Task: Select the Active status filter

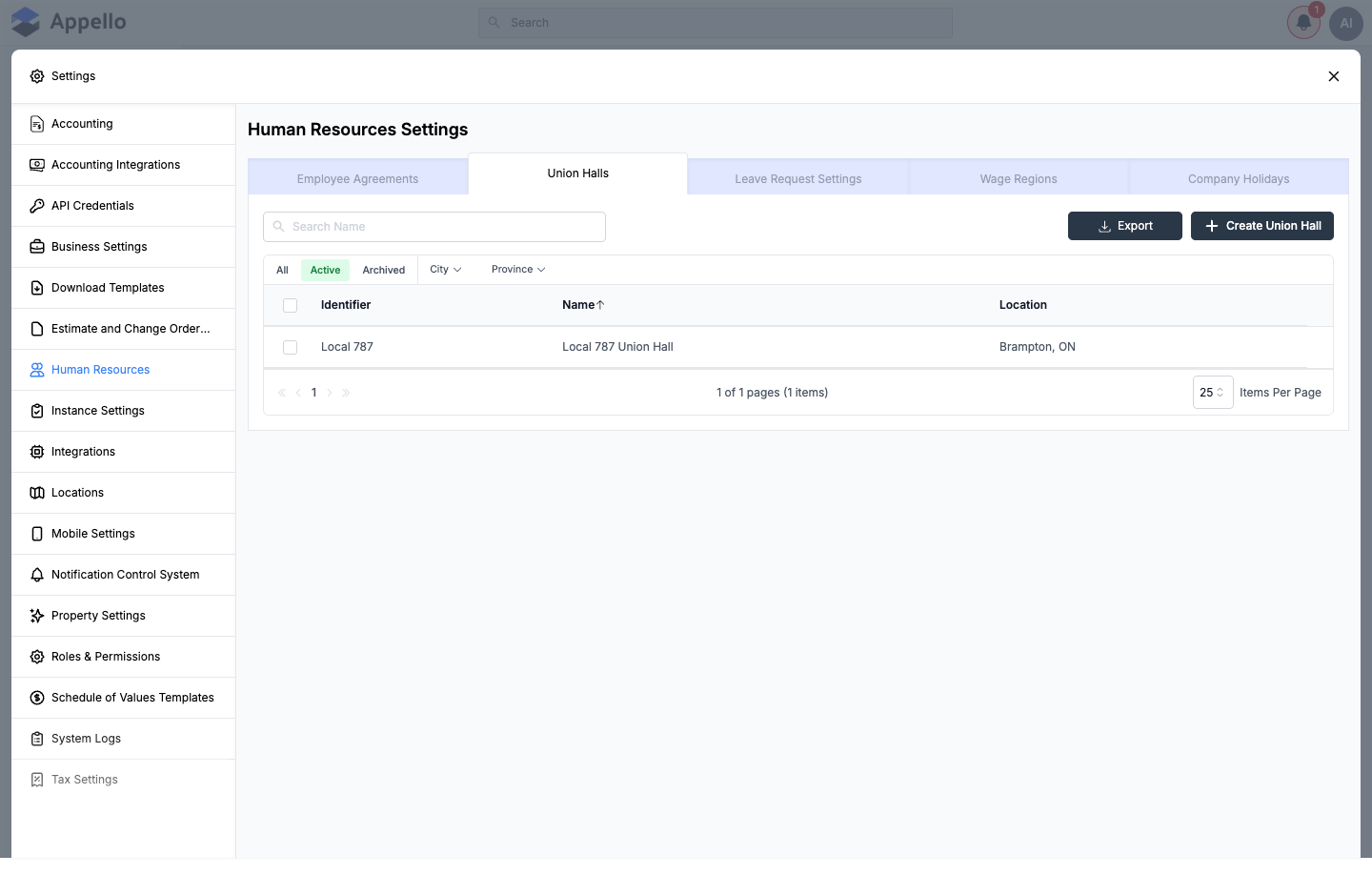Action: click(x=325, y=270)
